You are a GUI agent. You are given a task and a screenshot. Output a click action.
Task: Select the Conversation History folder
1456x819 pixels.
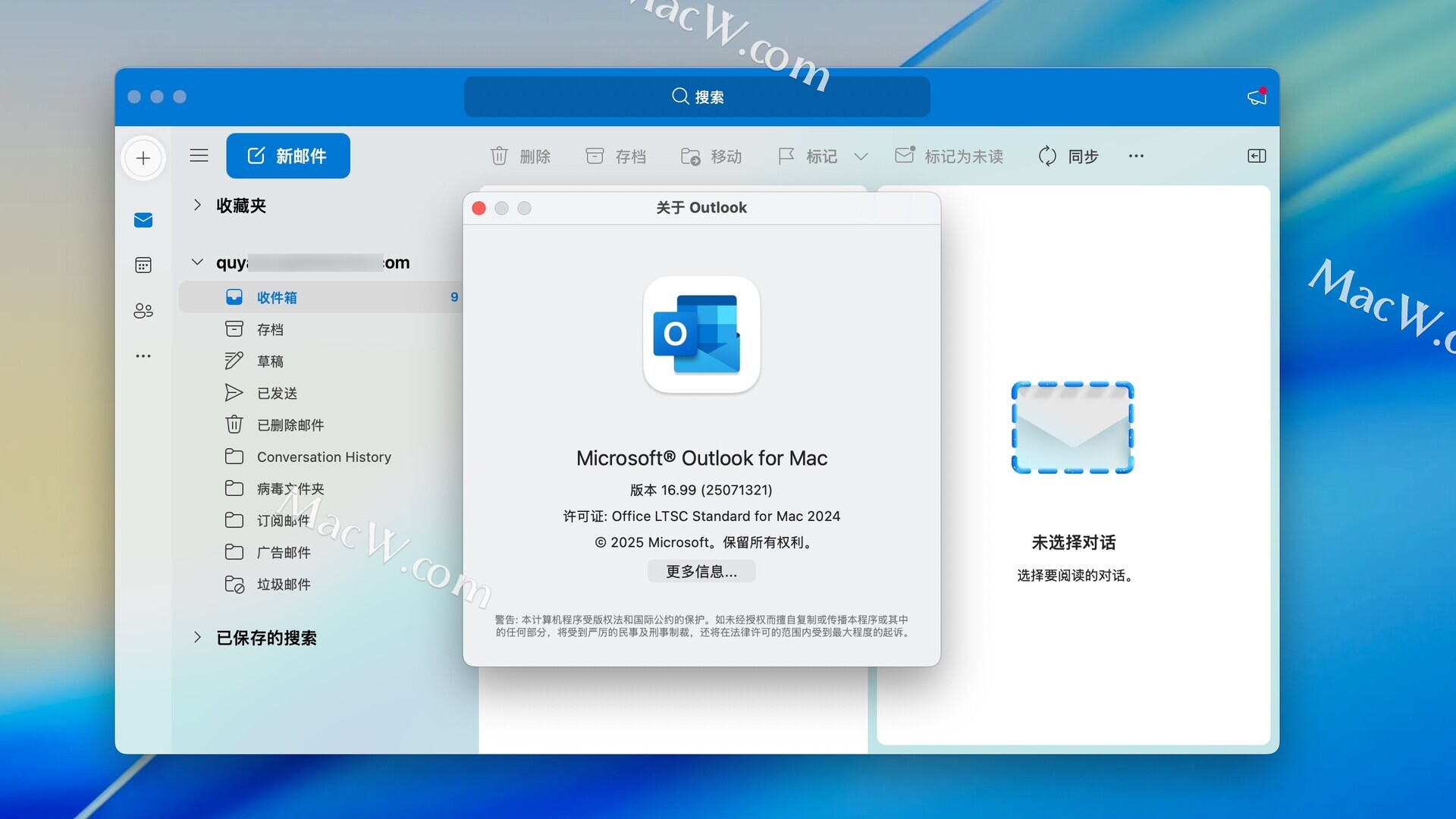[x=321, y=457]
